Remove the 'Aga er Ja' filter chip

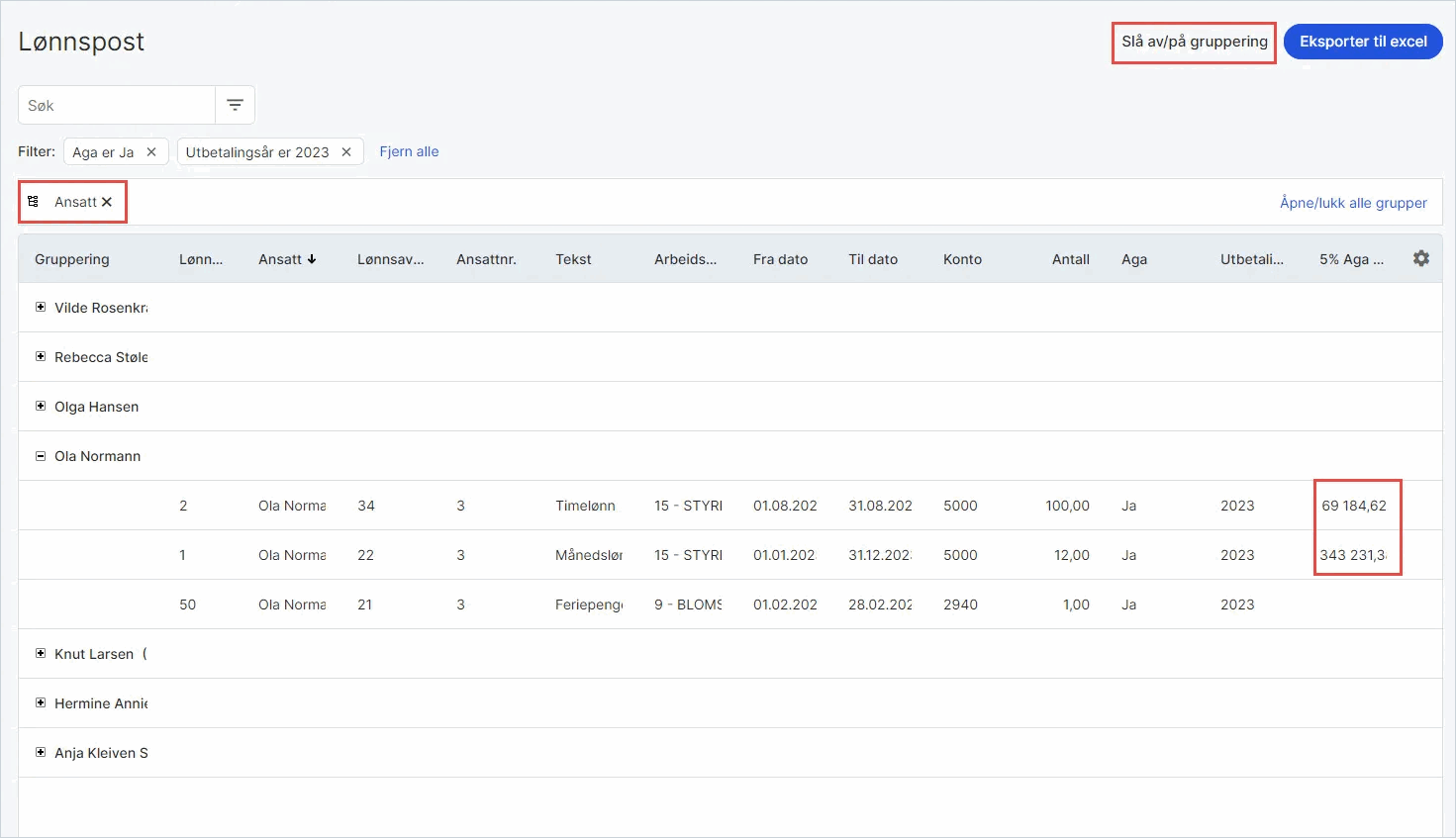(151, 152)
